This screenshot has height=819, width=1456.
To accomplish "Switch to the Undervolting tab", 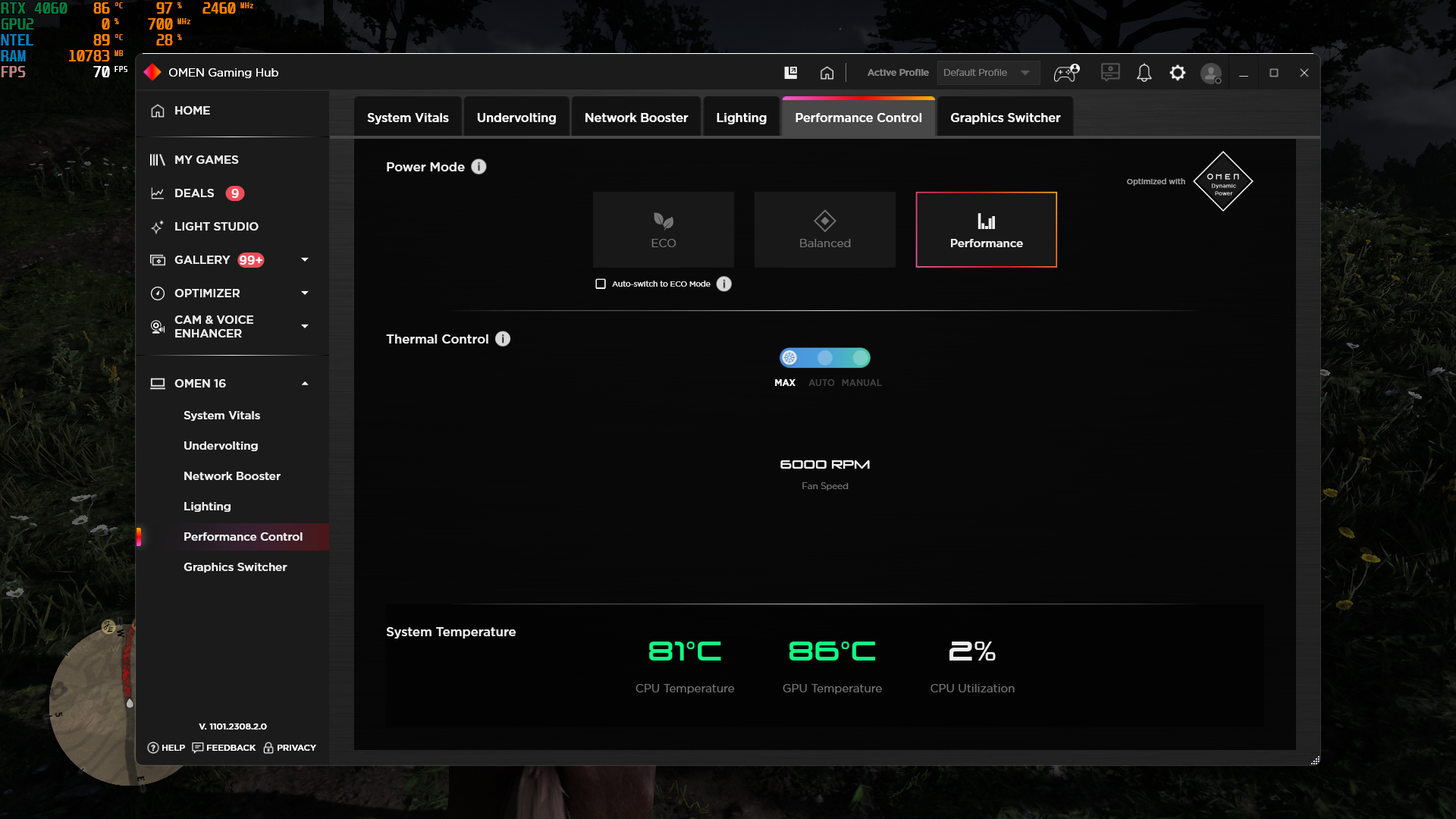I will pos(516,118).
